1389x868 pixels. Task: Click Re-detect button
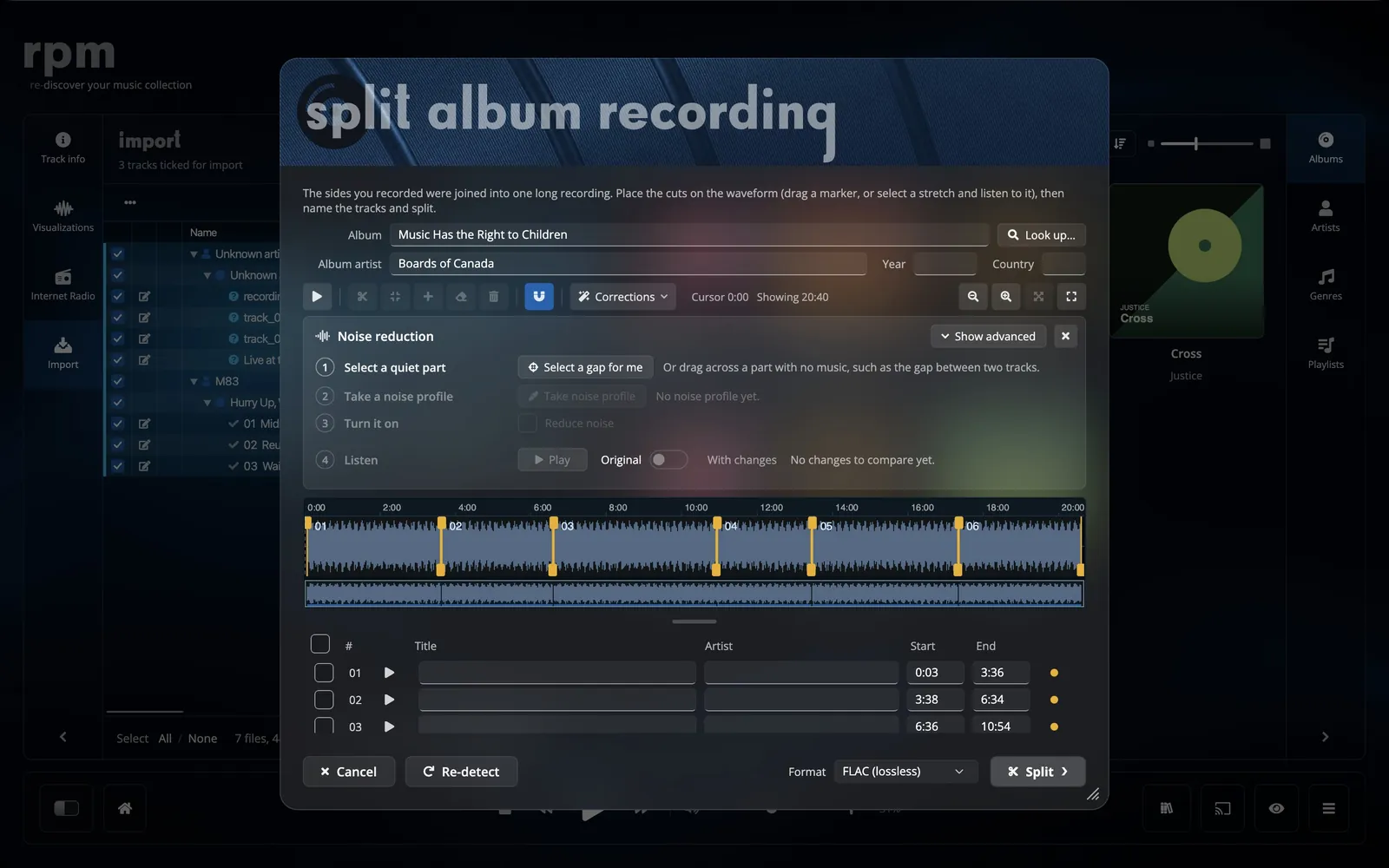[x=461, y=772]
